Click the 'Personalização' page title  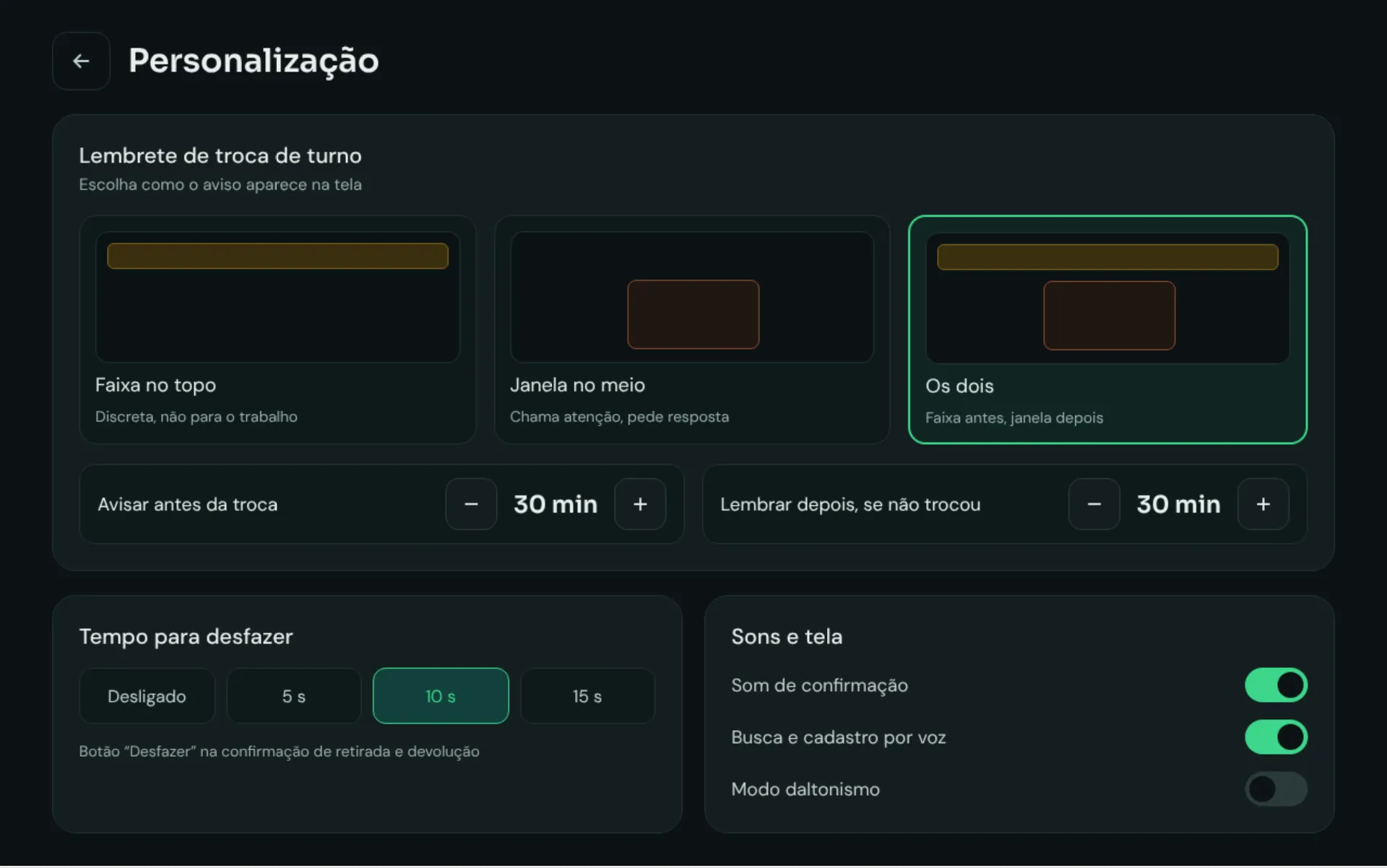(x=254, y=61)
